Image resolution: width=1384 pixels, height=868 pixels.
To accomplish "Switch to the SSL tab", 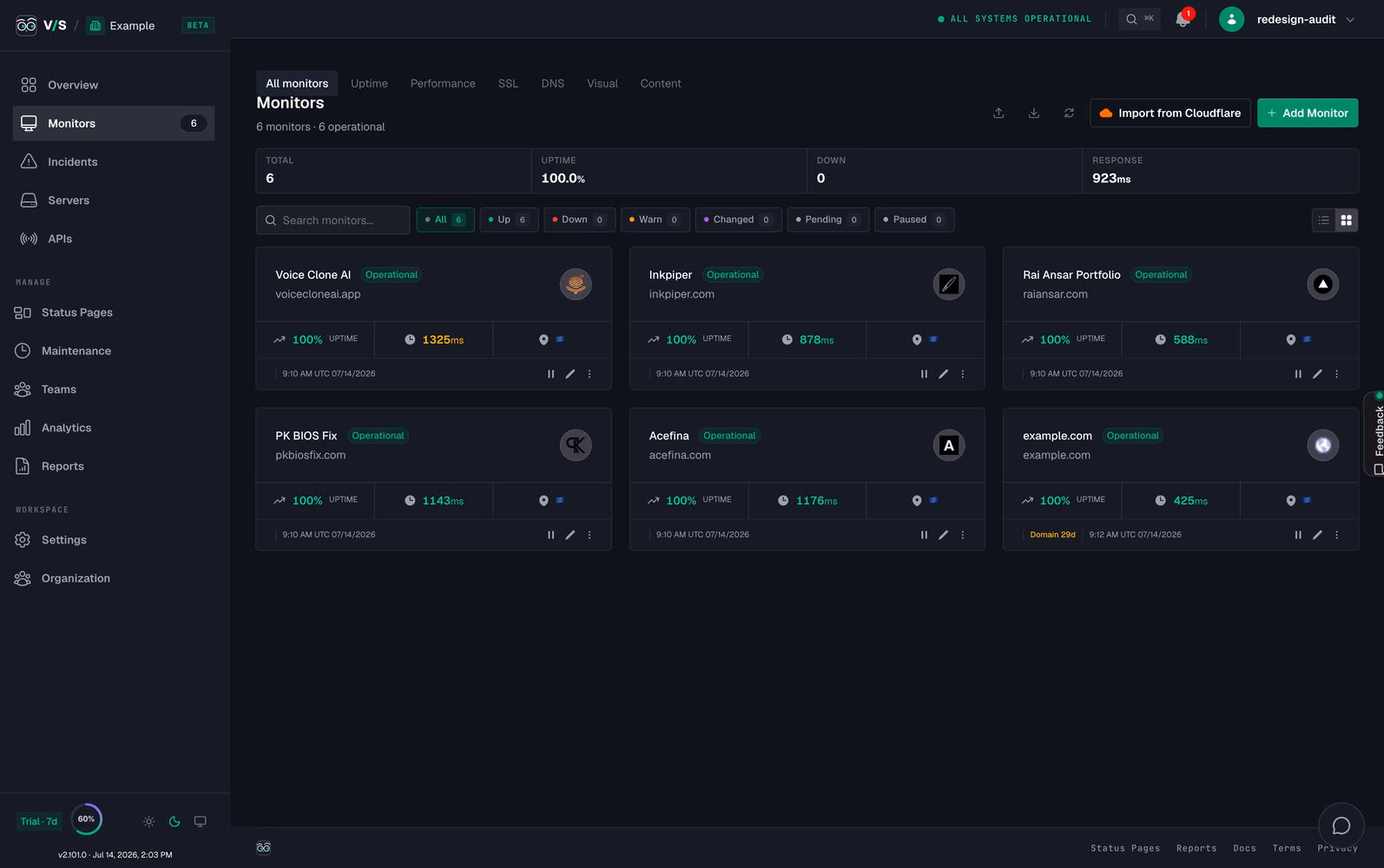I will point(508,83).
